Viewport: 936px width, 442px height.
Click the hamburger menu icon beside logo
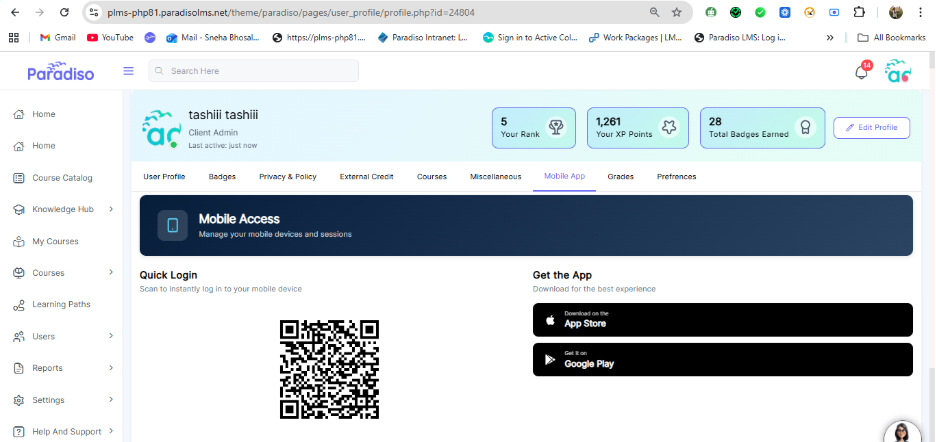pos(128,71)
